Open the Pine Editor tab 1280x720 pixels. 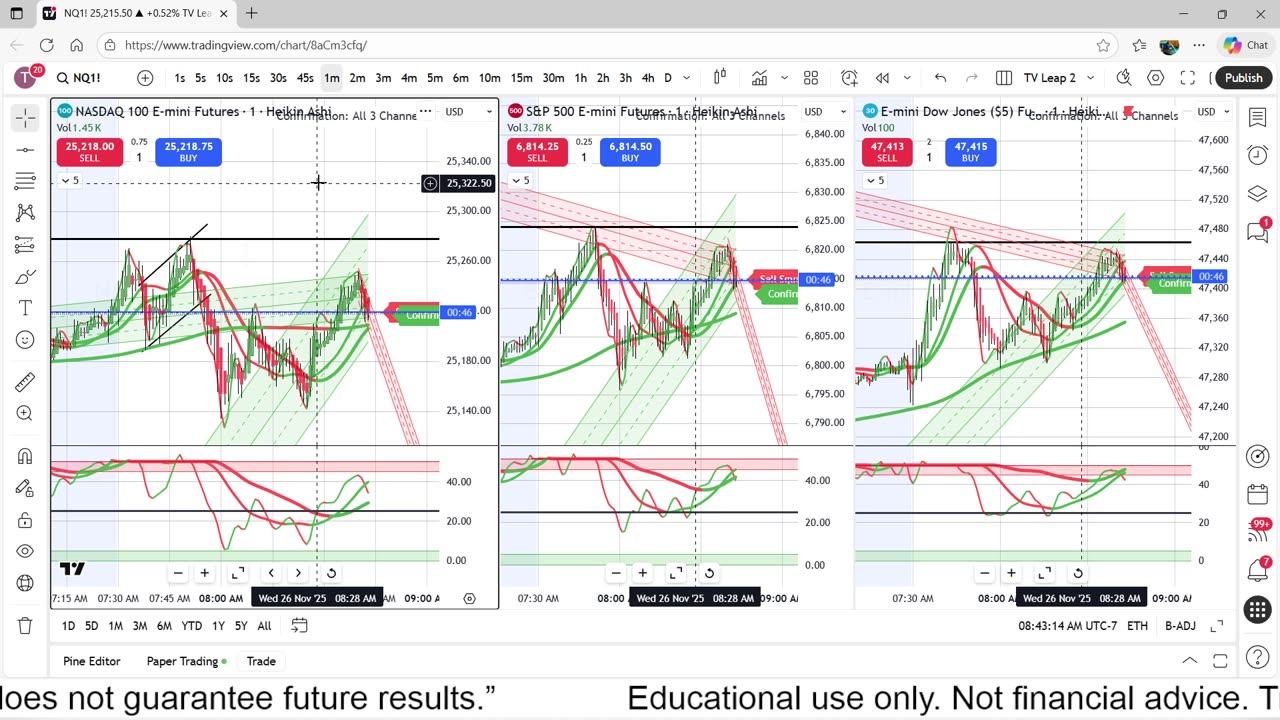pyautogui.click(x=91, y=661)
